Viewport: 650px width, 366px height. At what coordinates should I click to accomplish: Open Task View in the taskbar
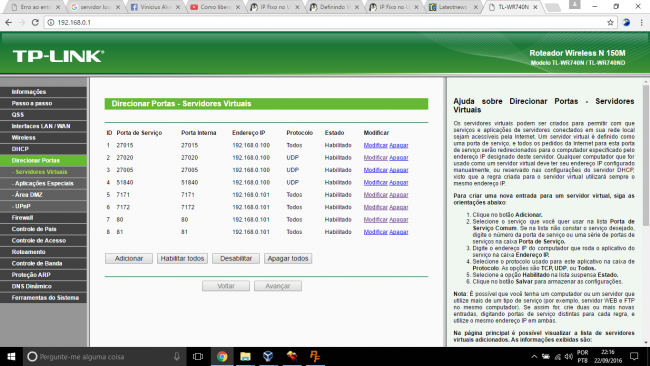click(198, 356)
